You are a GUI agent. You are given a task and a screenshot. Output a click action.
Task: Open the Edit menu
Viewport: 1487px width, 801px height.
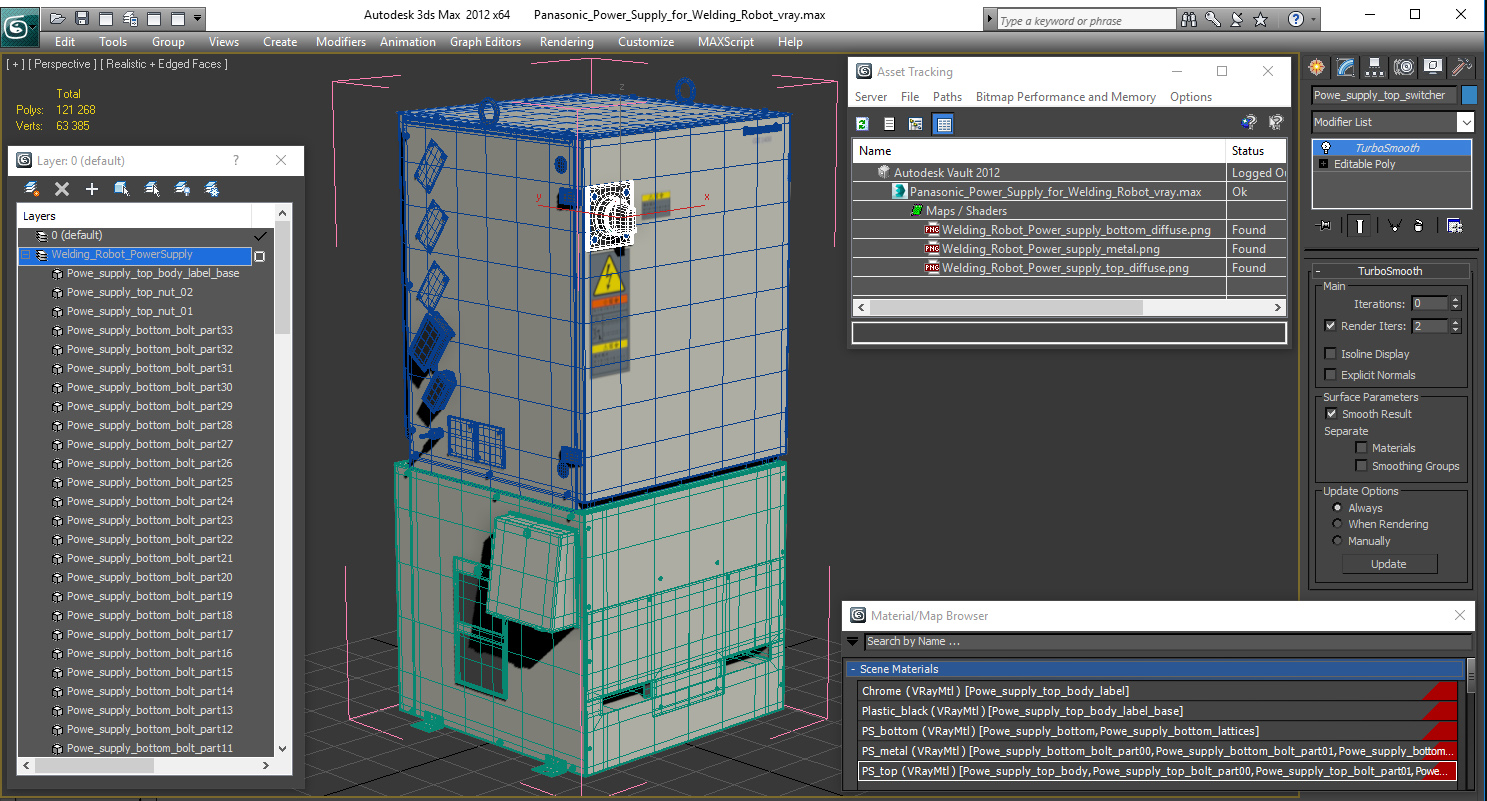tap(65, 42)
